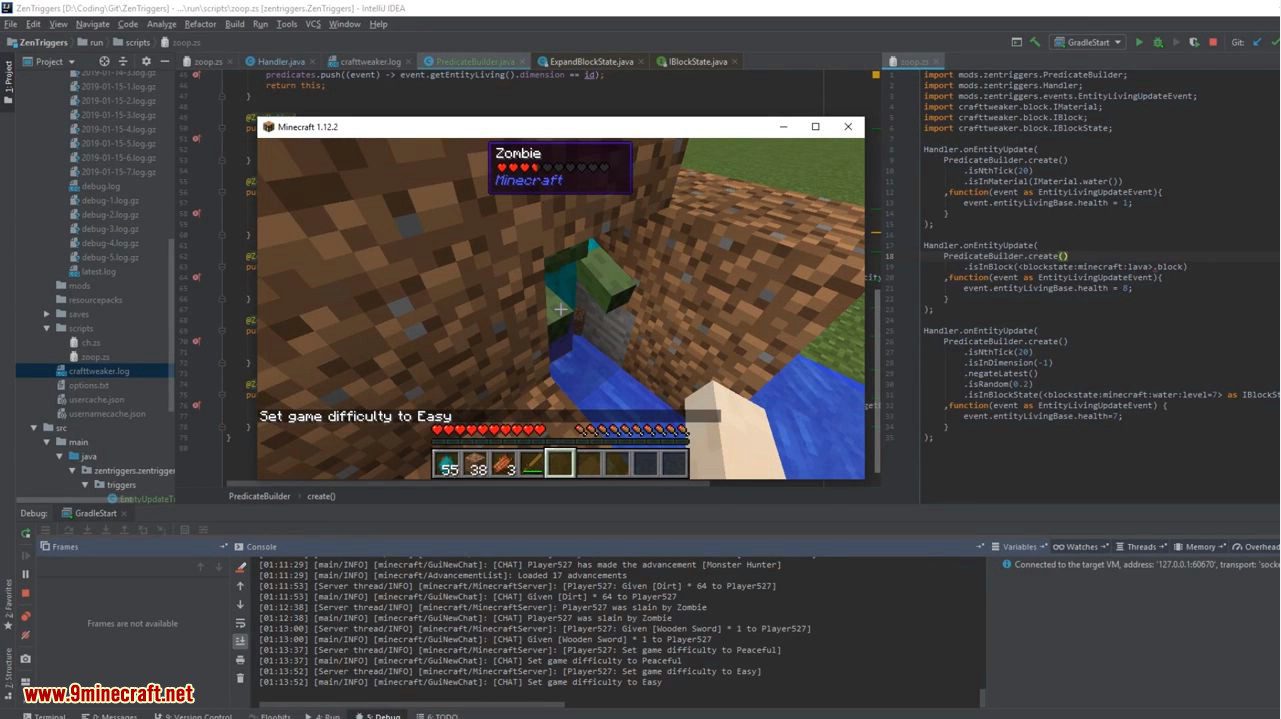Expand the saves folder in tree
The image size is (1281, 719).
[46, 314]
